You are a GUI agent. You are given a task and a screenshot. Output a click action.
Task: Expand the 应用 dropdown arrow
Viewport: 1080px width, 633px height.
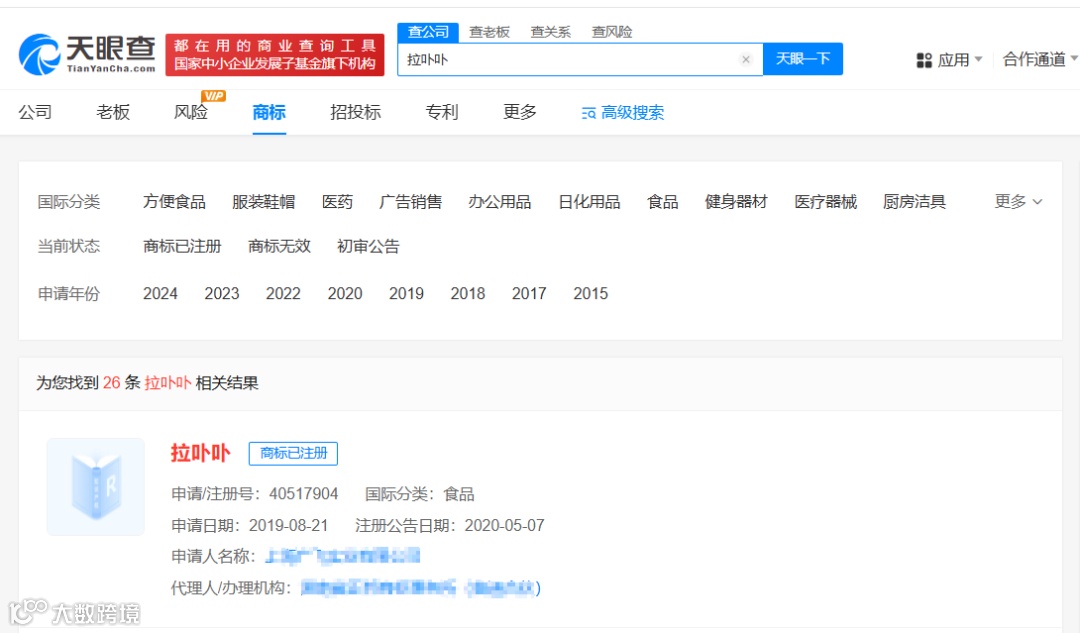(x=978, y=59)
